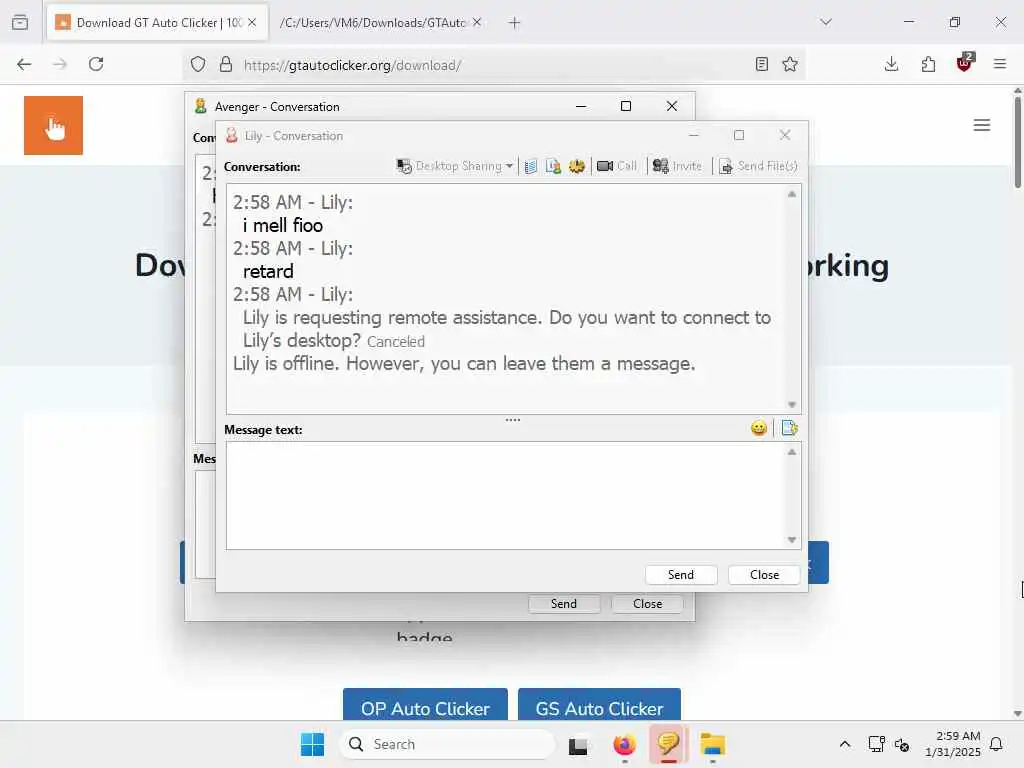The width and height of the screenshot is (1024, 768).
Task: Click scroll down arrow of message text box
Action: click(x=792, y=540)
